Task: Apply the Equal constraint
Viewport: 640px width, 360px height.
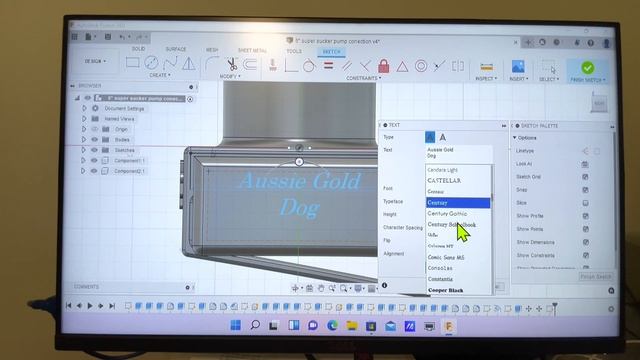Action: point(329,65)
